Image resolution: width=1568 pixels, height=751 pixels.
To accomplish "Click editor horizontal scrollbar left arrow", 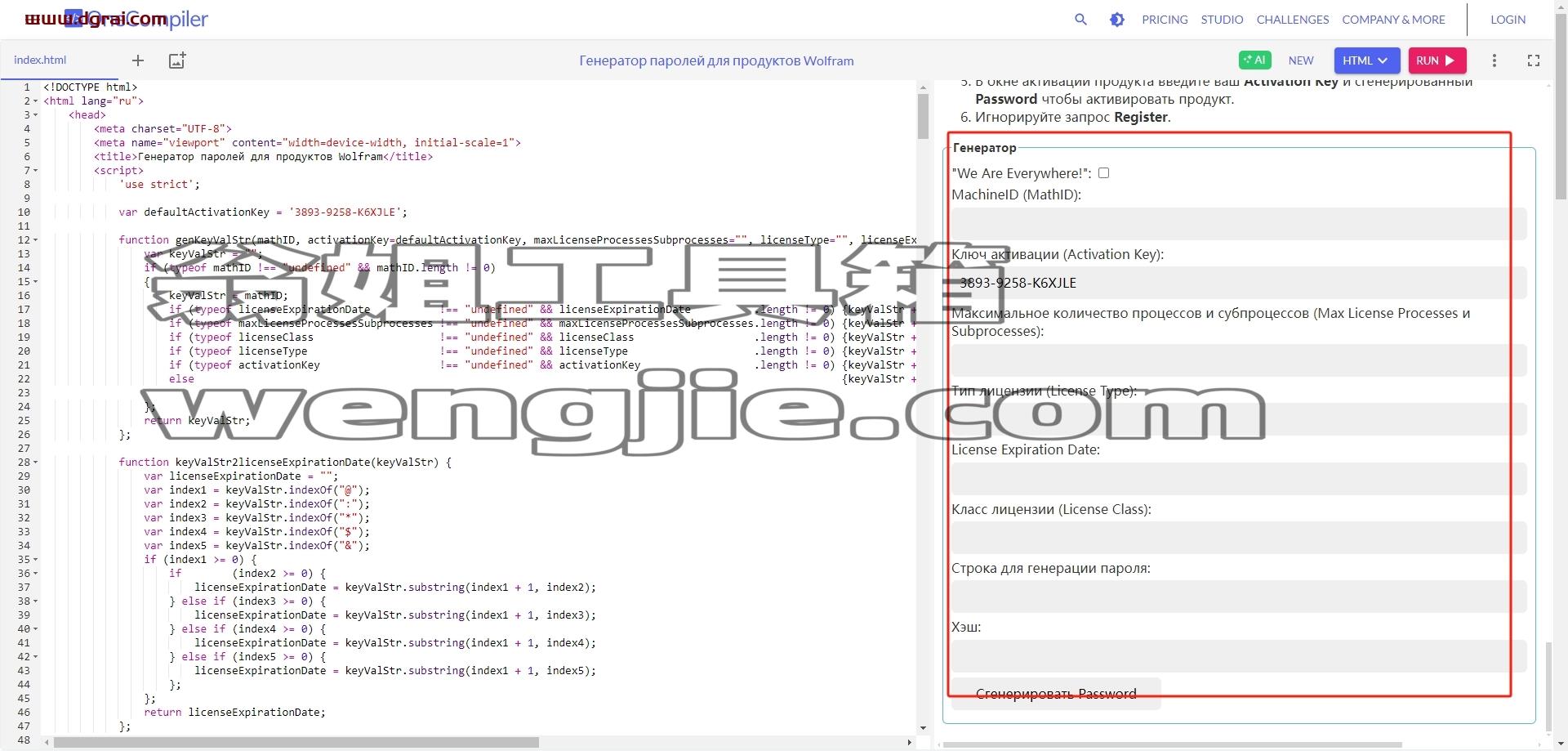I will click(47, 743).
